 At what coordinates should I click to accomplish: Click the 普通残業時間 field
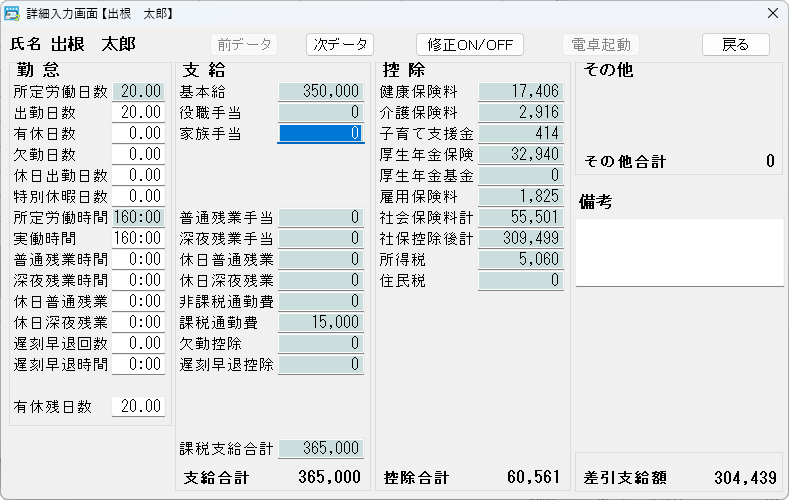click(x=138, y=259)
